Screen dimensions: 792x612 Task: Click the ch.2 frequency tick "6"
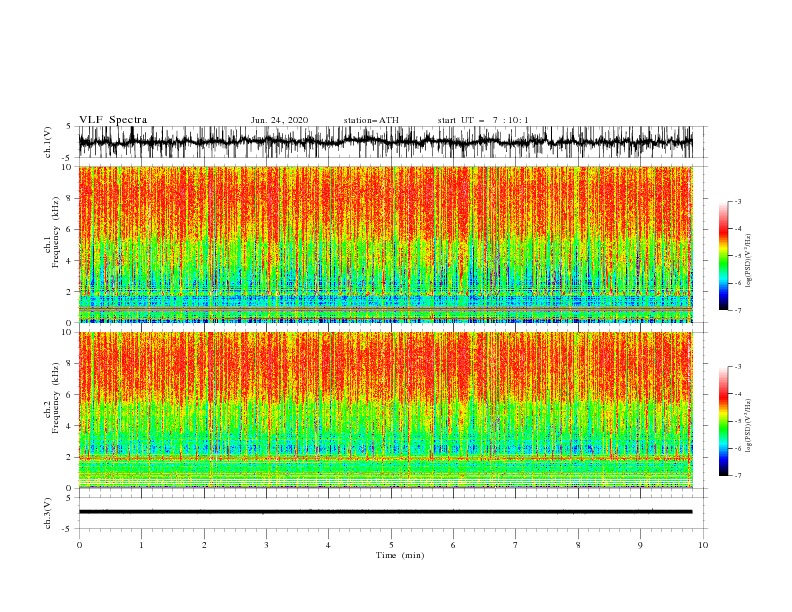point(70,395)
